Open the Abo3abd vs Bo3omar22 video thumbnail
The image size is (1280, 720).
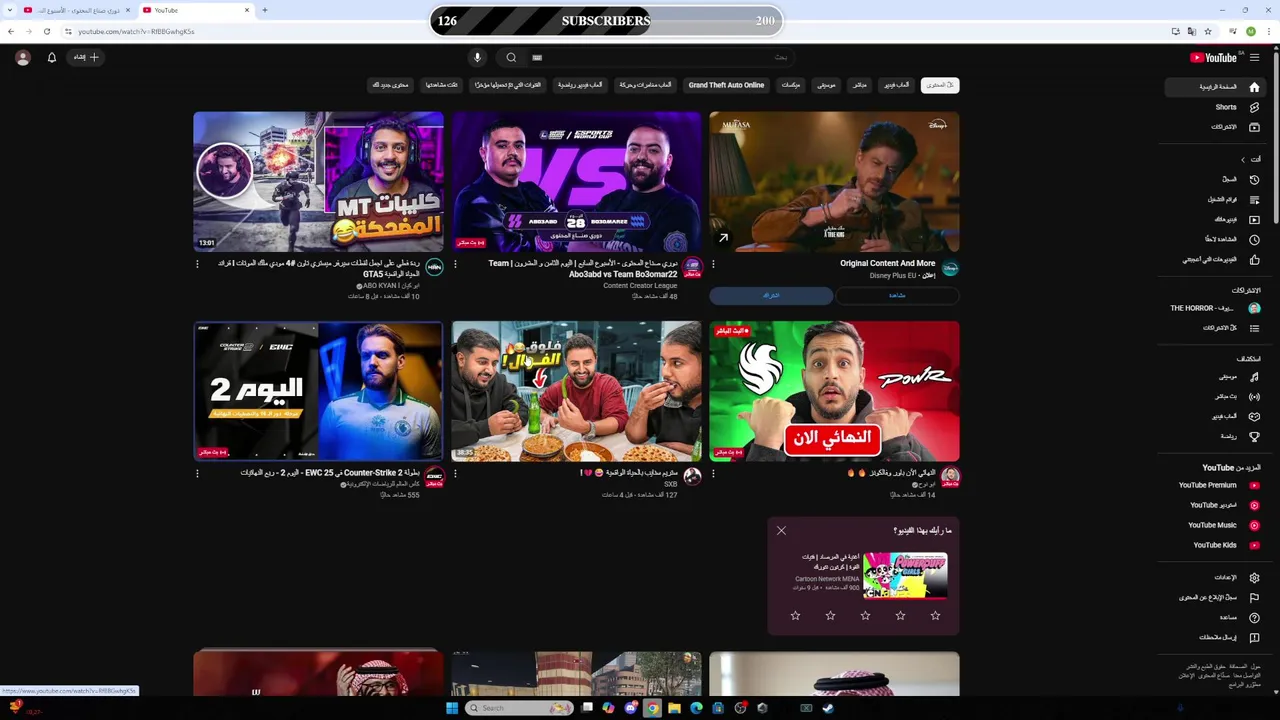click(576, 182)
